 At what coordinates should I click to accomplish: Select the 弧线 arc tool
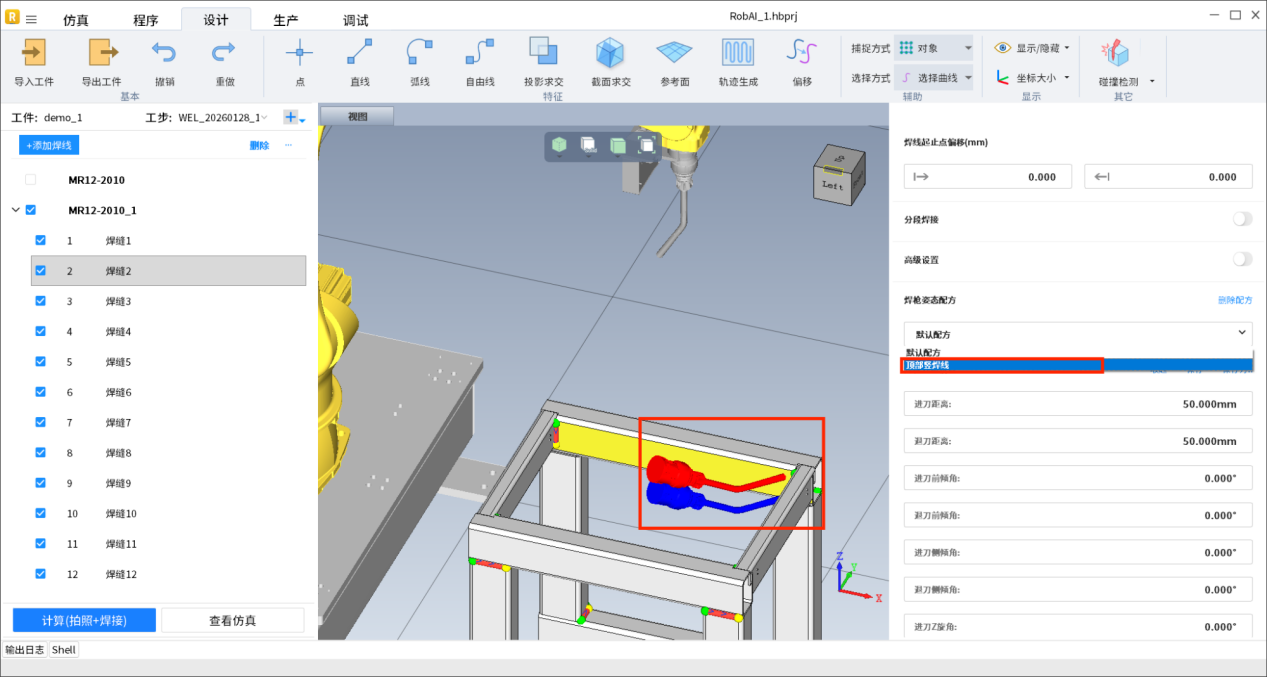(x=420, y=53)
